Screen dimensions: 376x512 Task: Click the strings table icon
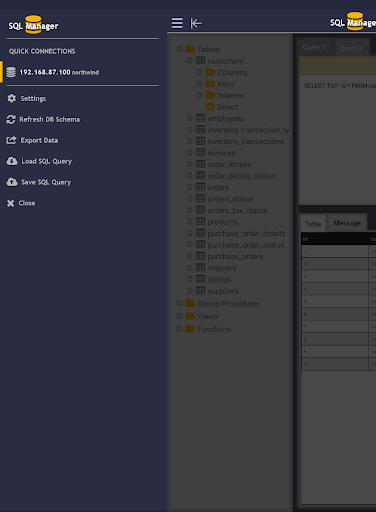[200, 279]
